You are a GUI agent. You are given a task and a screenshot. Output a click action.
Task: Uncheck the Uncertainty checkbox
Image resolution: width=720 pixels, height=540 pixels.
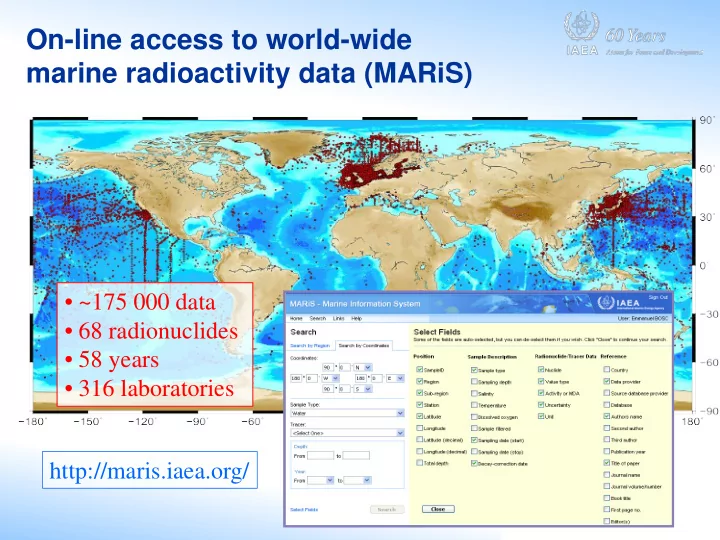pos(541,405)
